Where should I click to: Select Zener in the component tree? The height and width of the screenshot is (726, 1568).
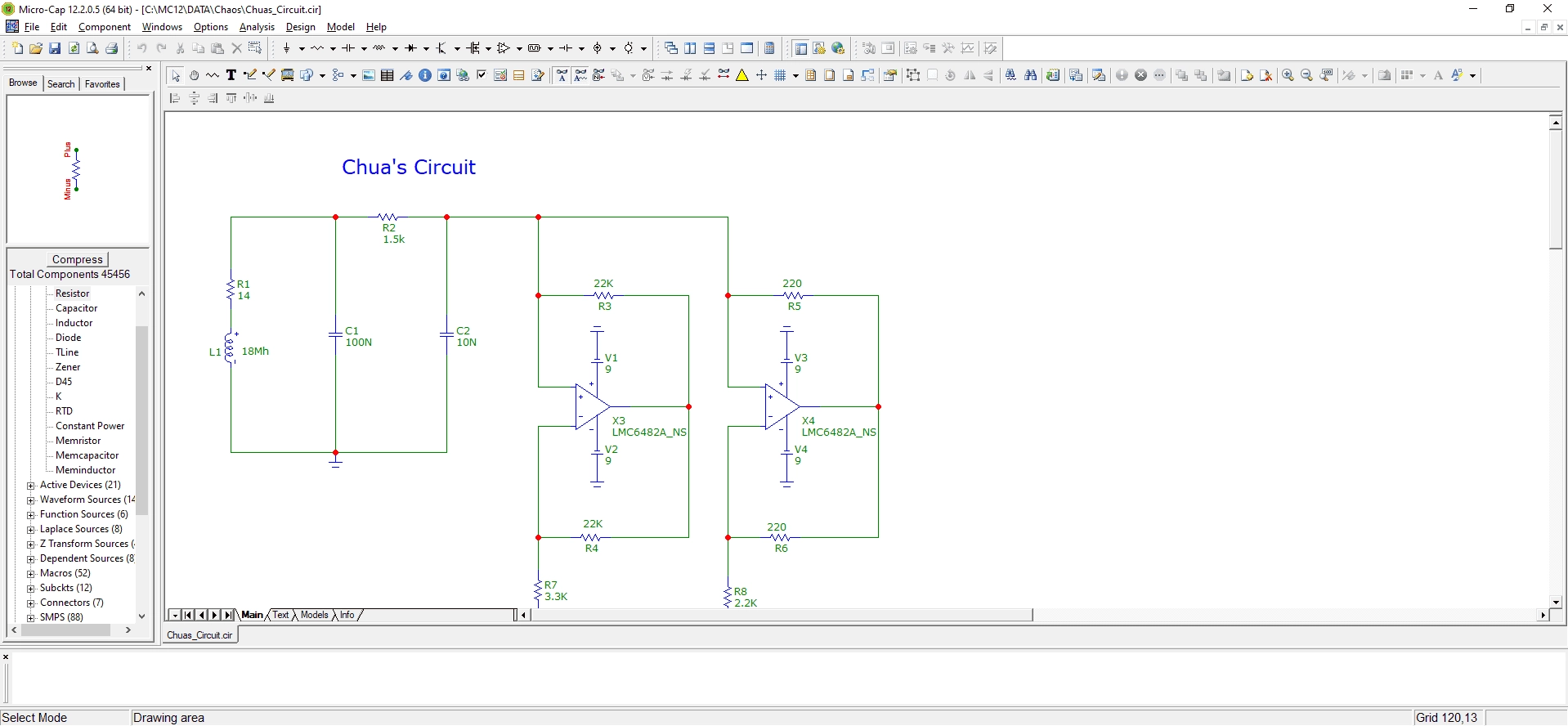[68, 367]
